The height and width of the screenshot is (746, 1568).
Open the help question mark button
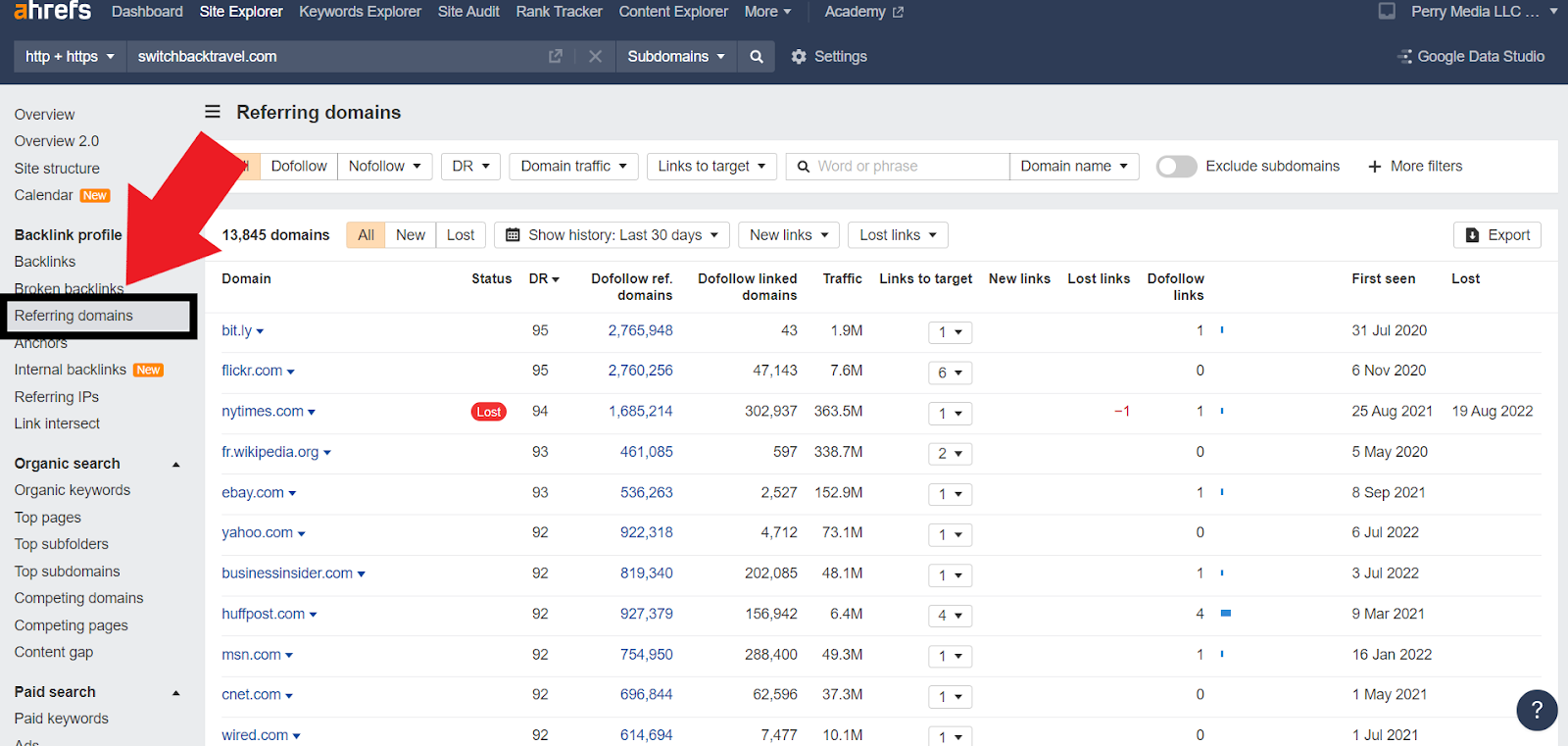point(1537,710)
